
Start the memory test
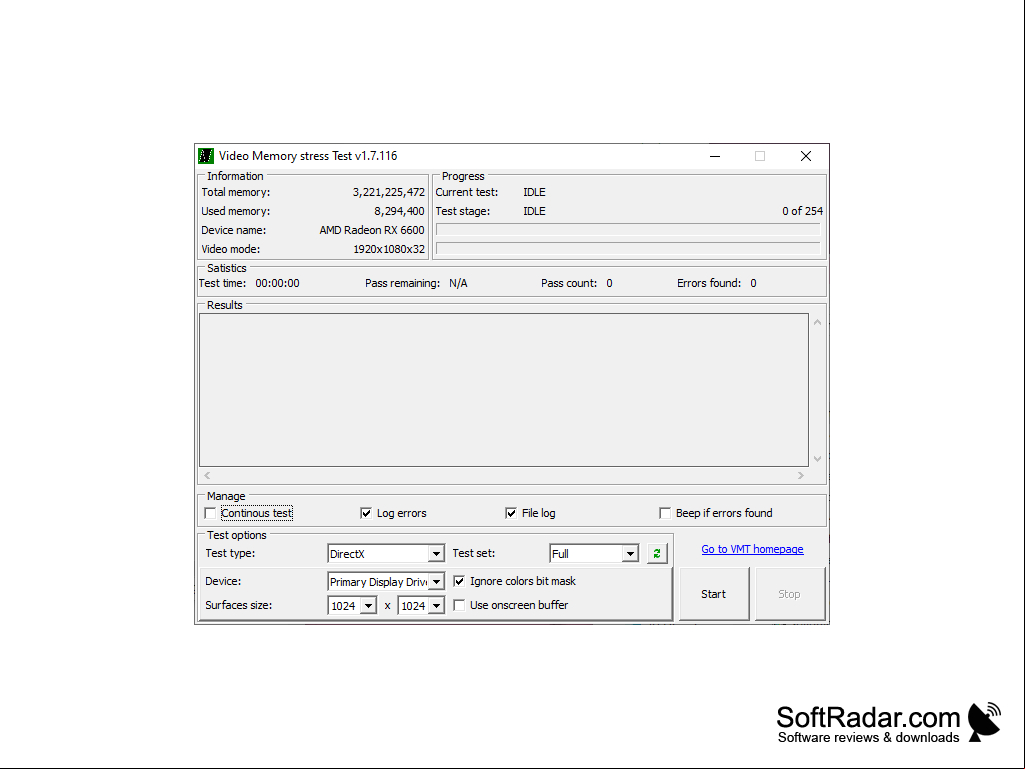pos(714,594)
